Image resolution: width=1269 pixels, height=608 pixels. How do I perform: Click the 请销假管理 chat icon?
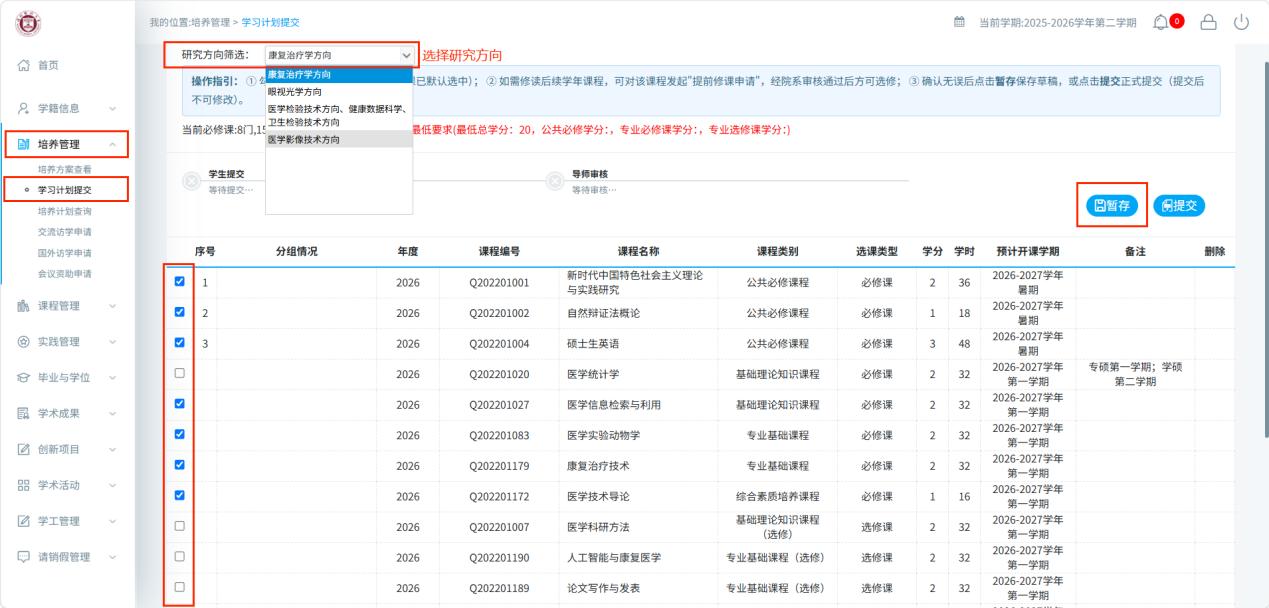tap(21, 557)
